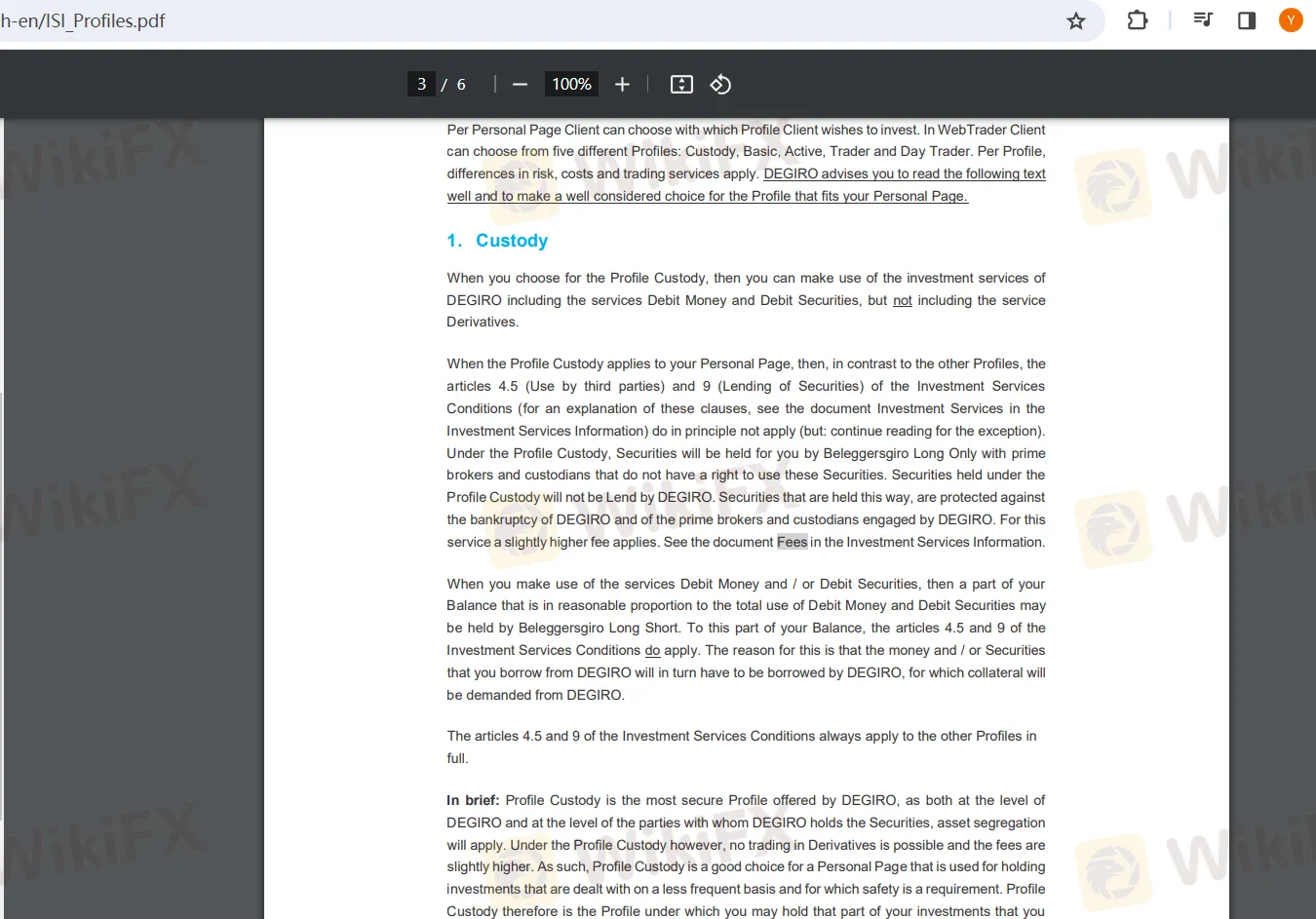Open the orange Y profile avatar
The height and width of the screenshot is (919, 1316).
point(1291,19)
